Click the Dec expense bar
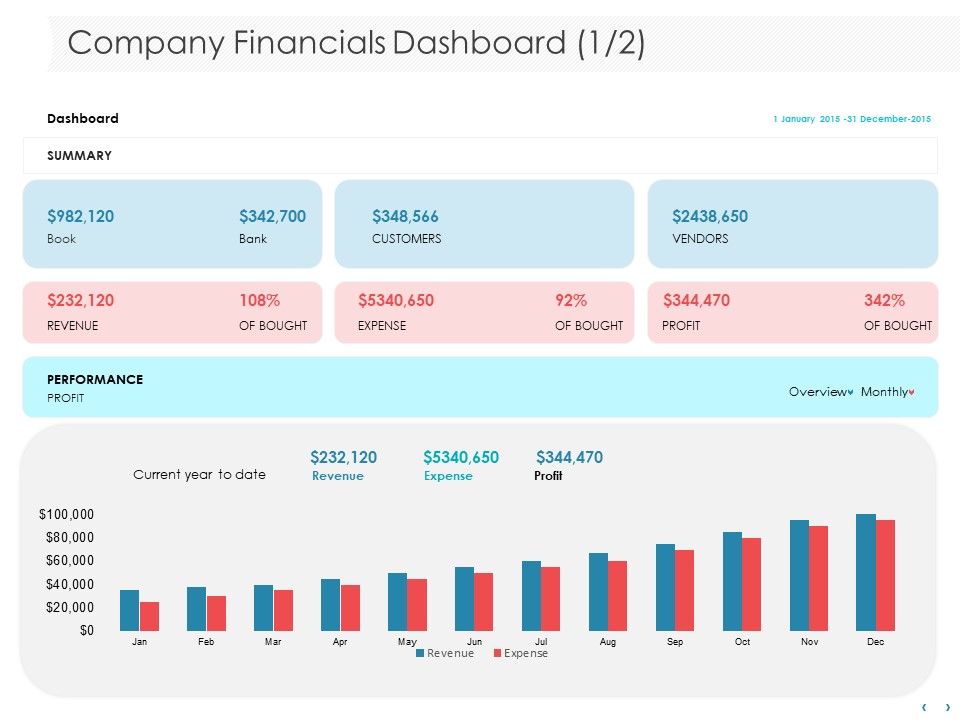The image size is (960, 720). [885, 576]
